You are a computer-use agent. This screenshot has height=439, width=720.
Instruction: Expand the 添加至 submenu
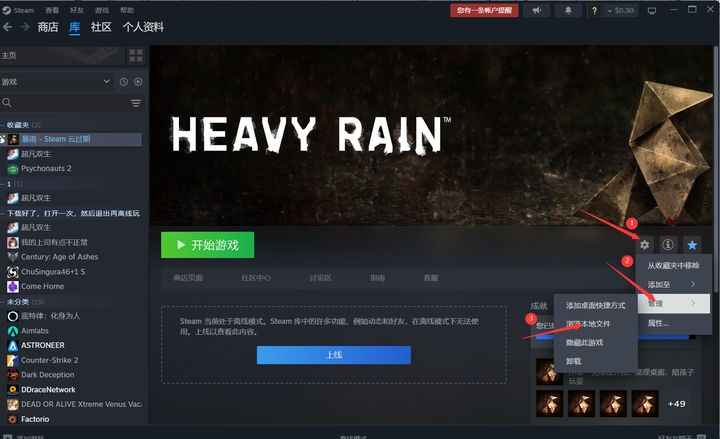tap(674, 285)
